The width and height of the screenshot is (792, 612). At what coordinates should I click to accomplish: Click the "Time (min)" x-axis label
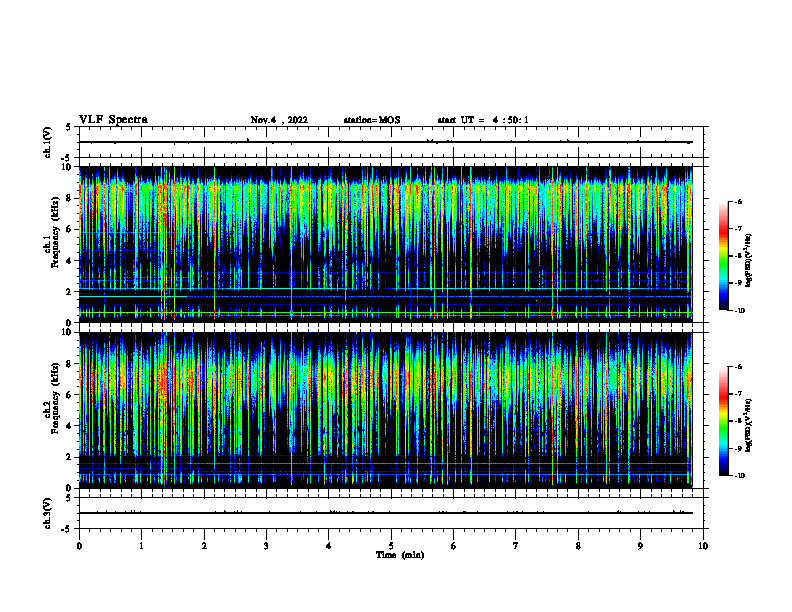point(400,555)
